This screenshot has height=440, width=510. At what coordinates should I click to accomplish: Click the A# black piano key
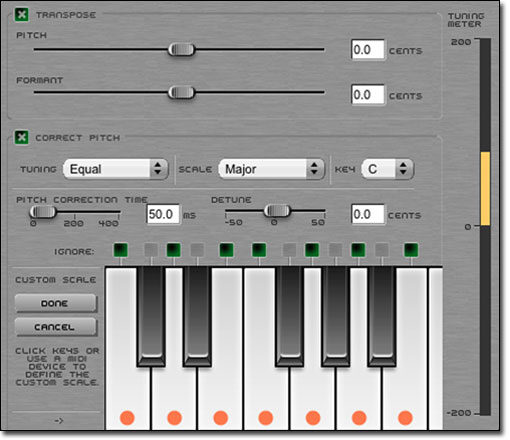click(382, 317)
